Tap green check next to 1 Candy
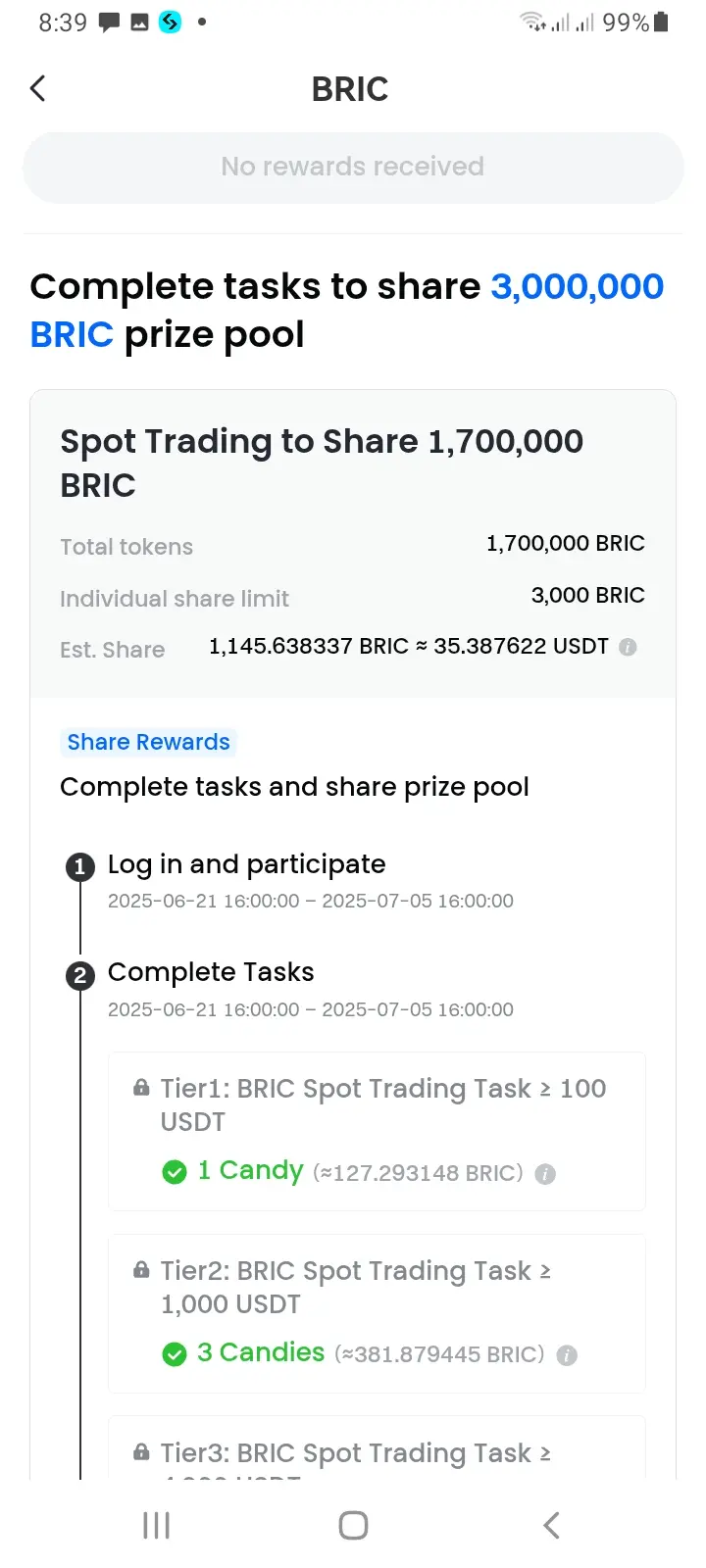Screen dimensions: 706x1568 [x=175, y=1172]
